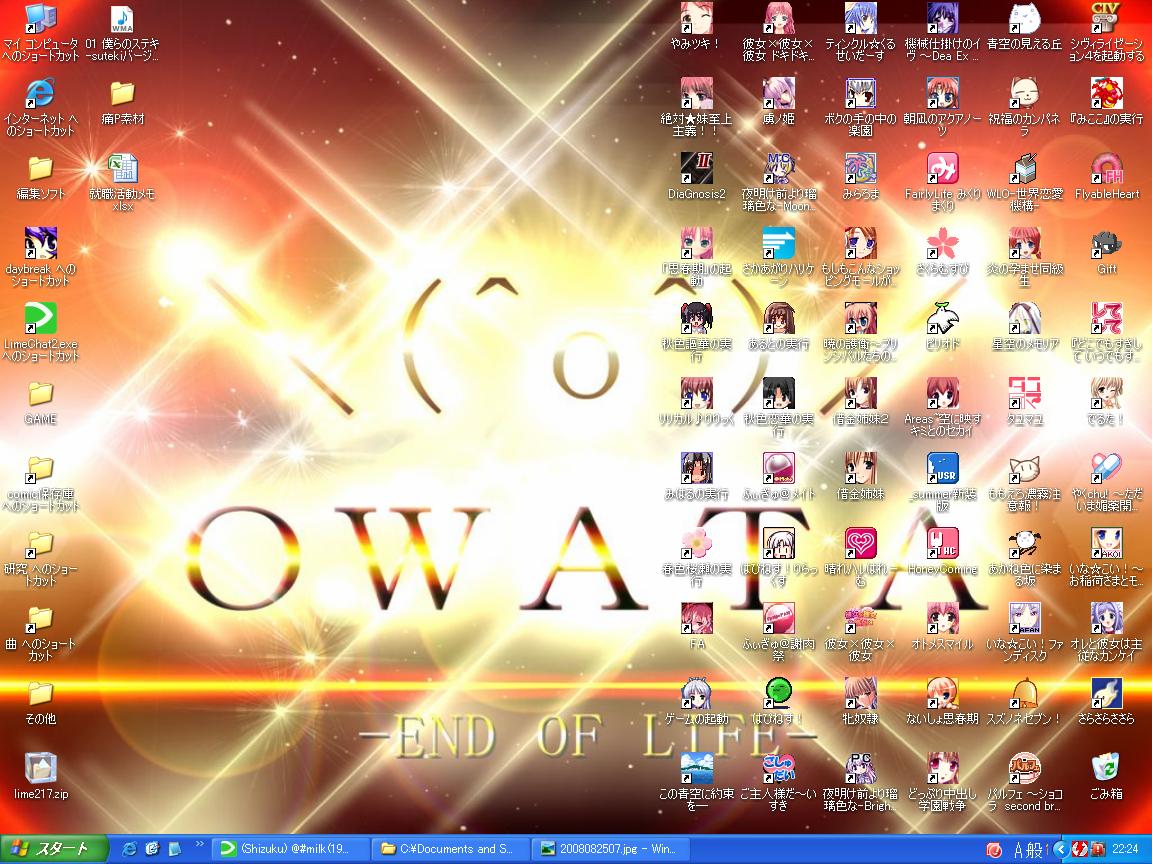Select the 研究 shortcut folder icon
Viewport: 1152px width, 864px height.
pos(40,544)
